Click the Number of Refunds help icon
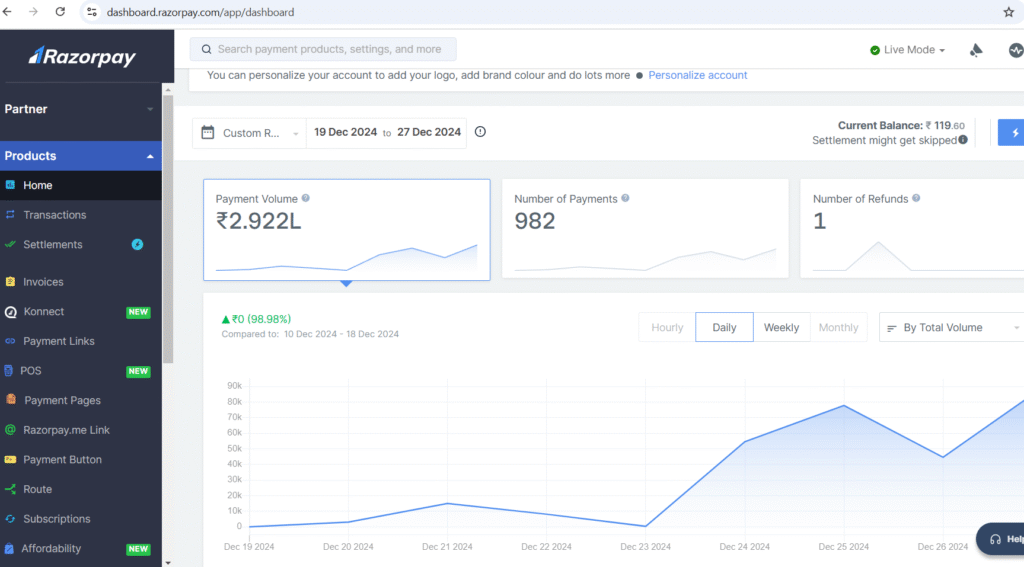This screenshot has width=1024, height=567. click(917, 199)
